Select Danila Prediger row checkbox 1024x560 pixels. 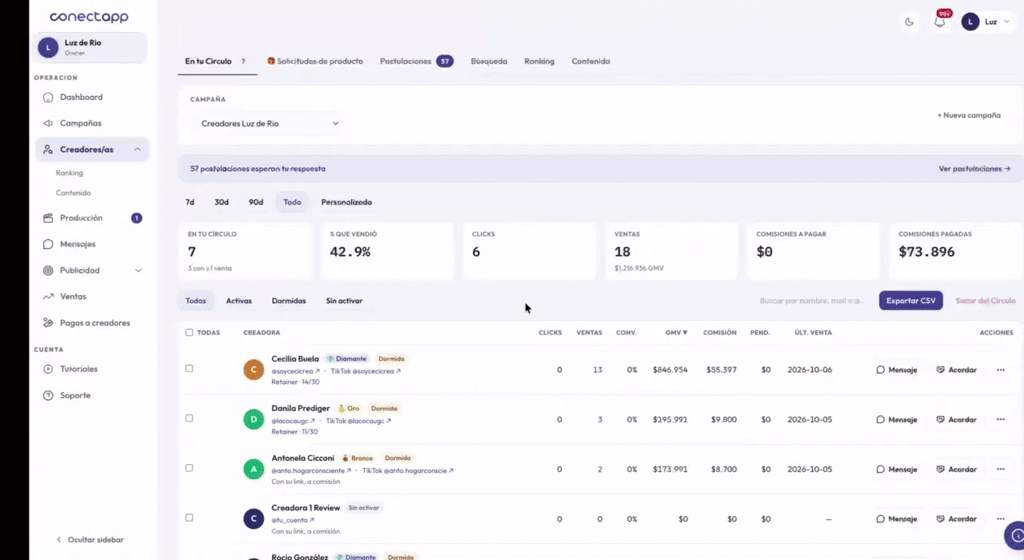click(x=189, y=418)
